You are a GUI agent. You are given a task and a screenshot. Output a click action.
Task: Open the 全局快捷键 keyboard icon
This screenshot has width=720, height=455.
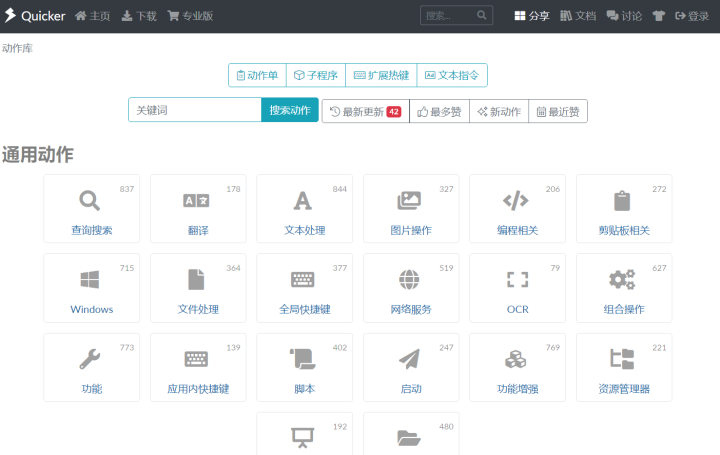pos(303,280)
